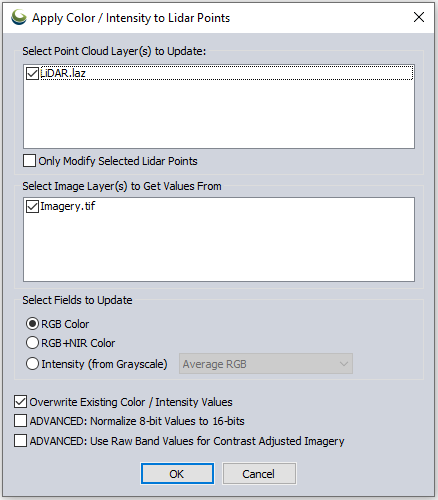Click empty area of point cloud layer list
This screenshot has height=500, width=438.
pos(219,115)
